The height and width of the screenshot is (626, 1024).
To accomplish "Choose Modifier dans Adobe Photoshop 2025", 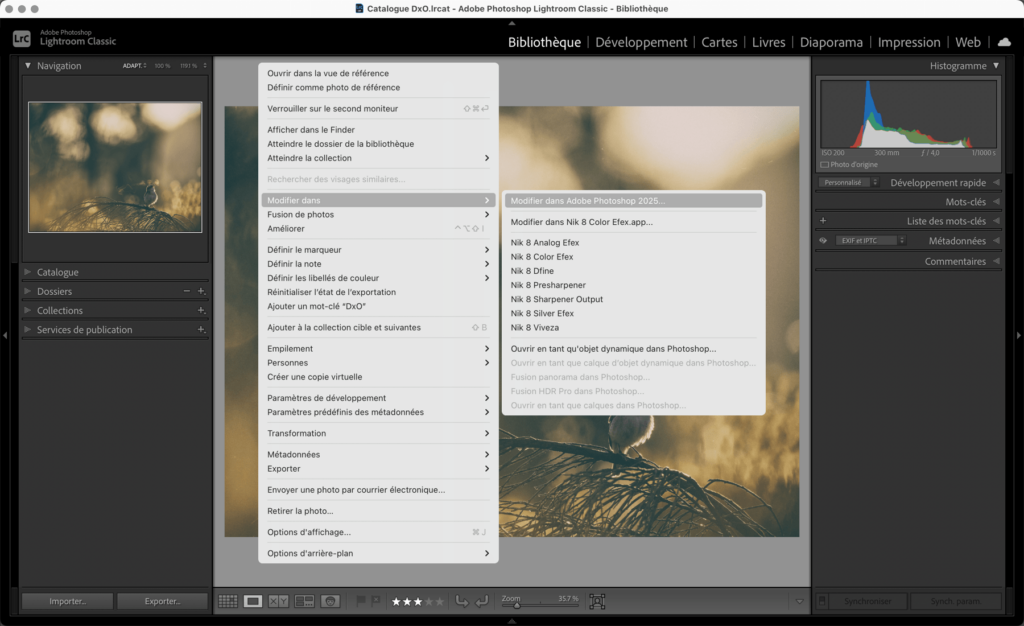I will [633, 200].
